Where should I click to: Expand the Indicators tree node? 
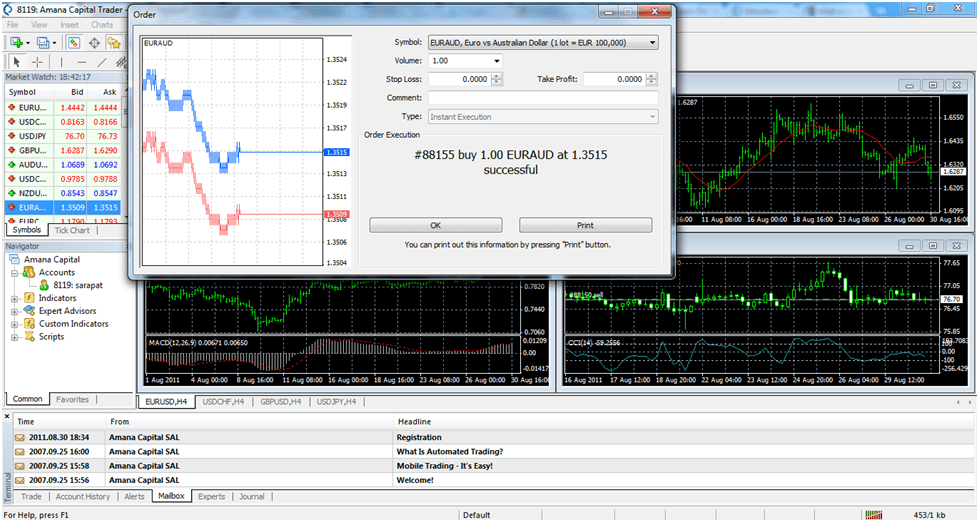(x=14, y=298)
